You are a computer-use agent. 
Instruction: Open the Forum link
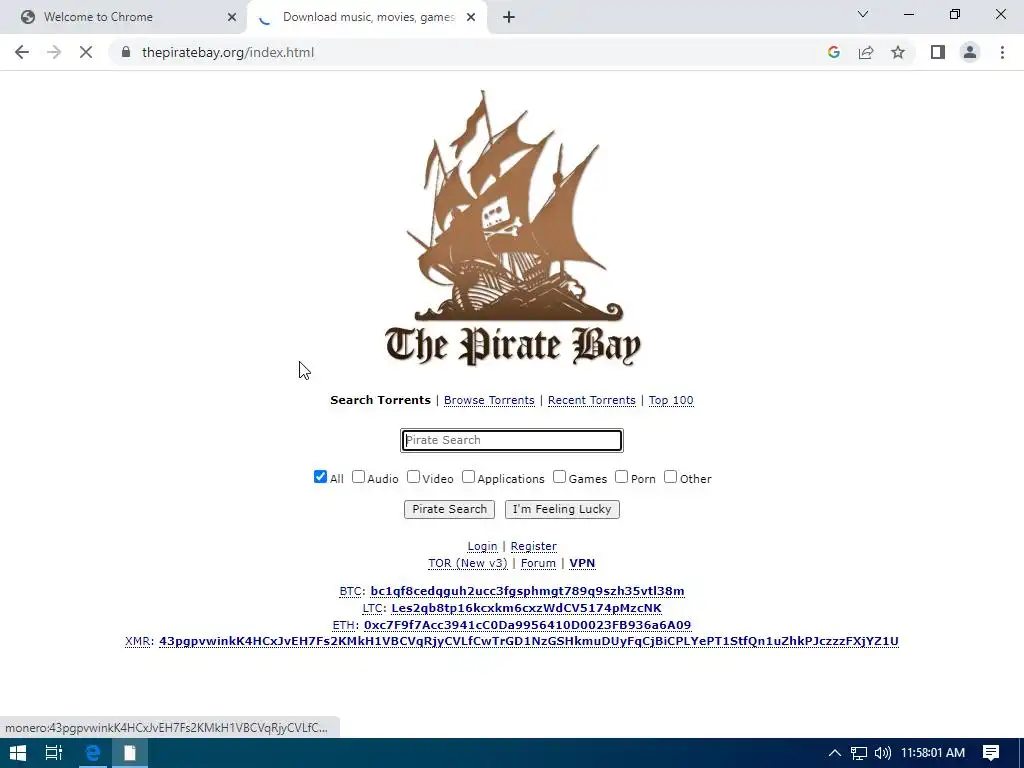[x=538, y=563]
